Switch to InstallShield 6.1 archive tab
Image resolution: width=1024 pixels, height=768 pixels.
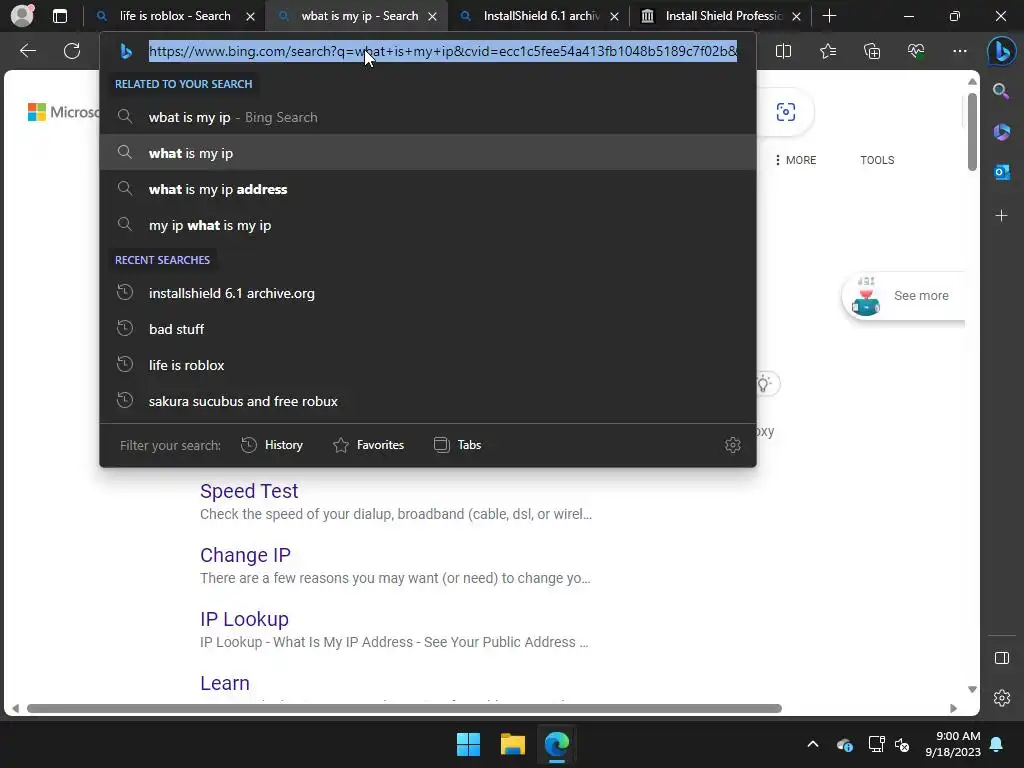tap(539, 16)
